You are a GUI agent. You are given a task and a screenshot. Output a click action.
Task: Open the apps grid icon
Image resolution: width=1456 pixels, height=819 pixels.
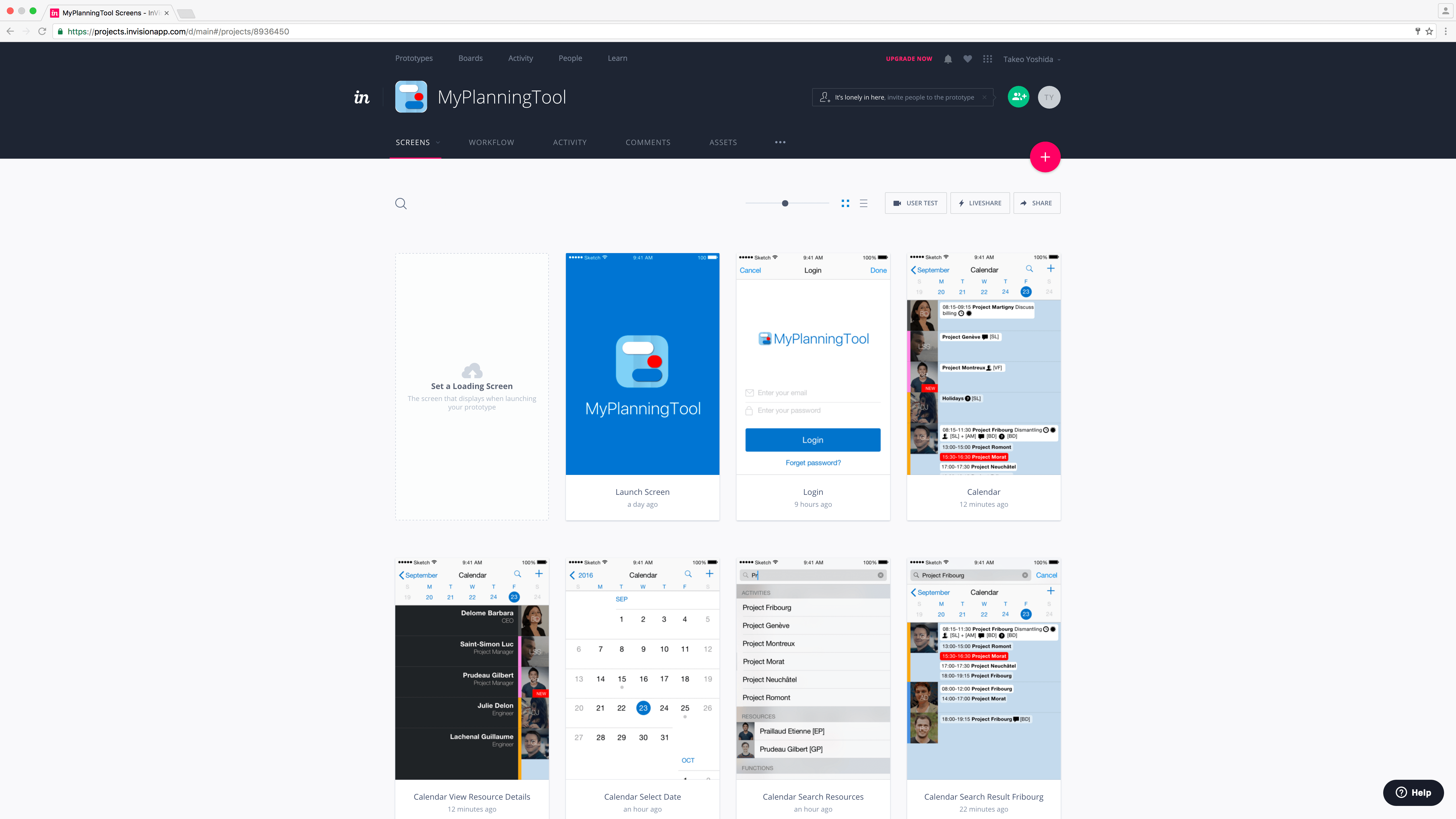click(x=987, y=59)
